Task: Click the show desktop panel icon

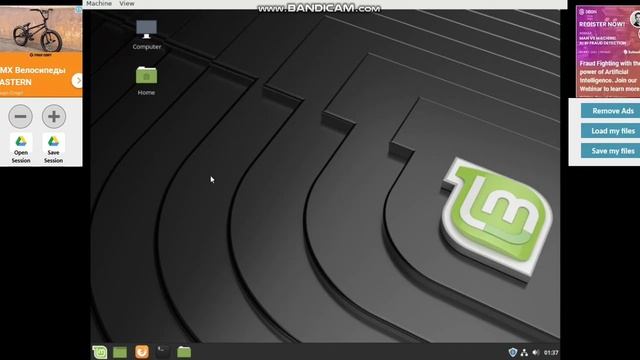Action: [x=120, y=352]
